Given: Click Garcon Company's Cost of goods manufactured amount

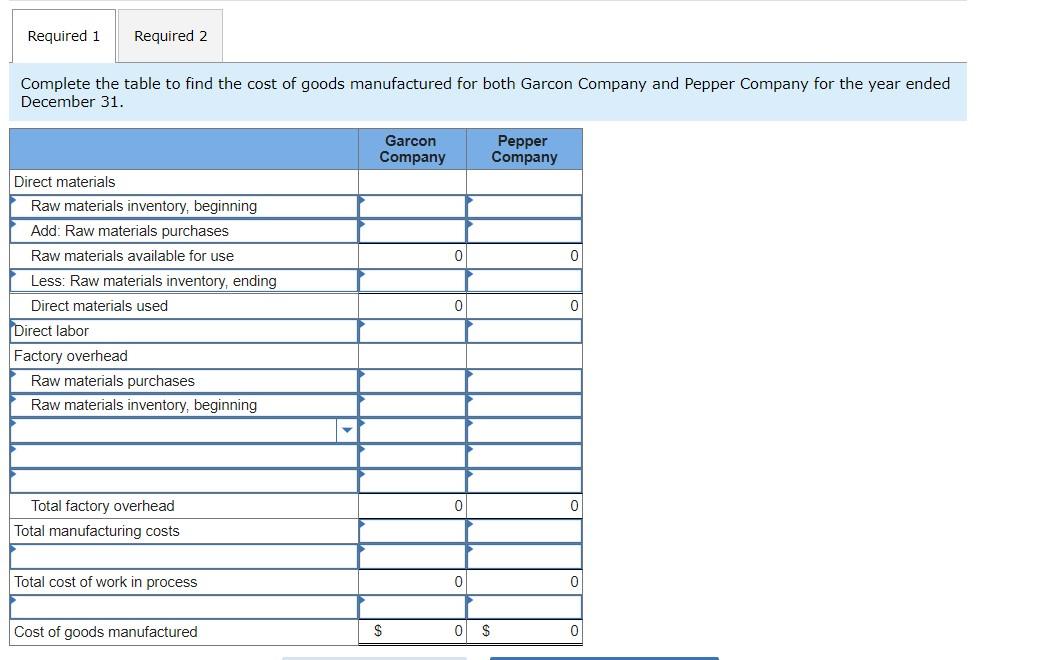Looking at the screenshot, I should point(440,631).
